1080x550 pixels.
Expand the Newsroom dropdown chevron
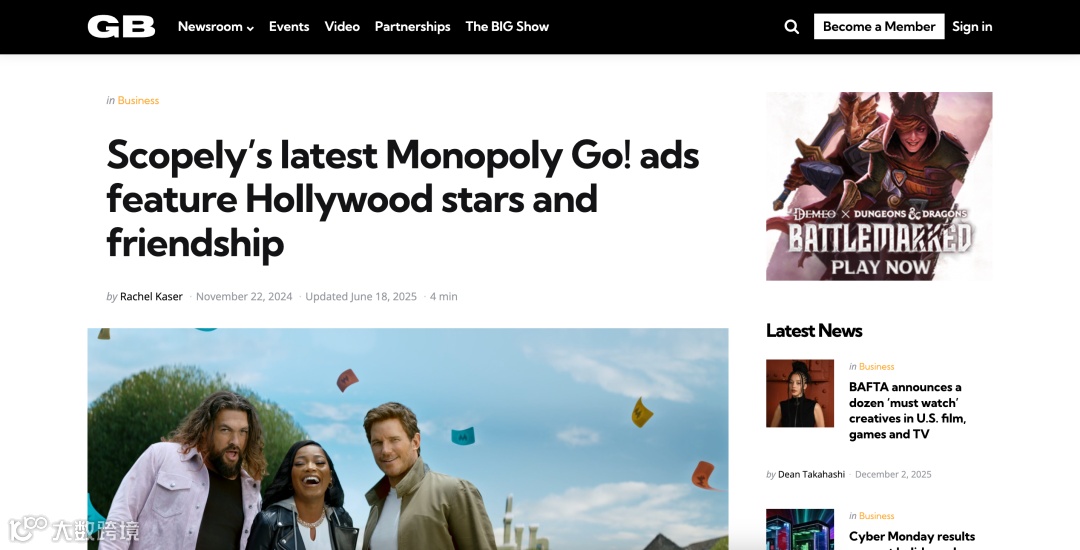(250, 28)
